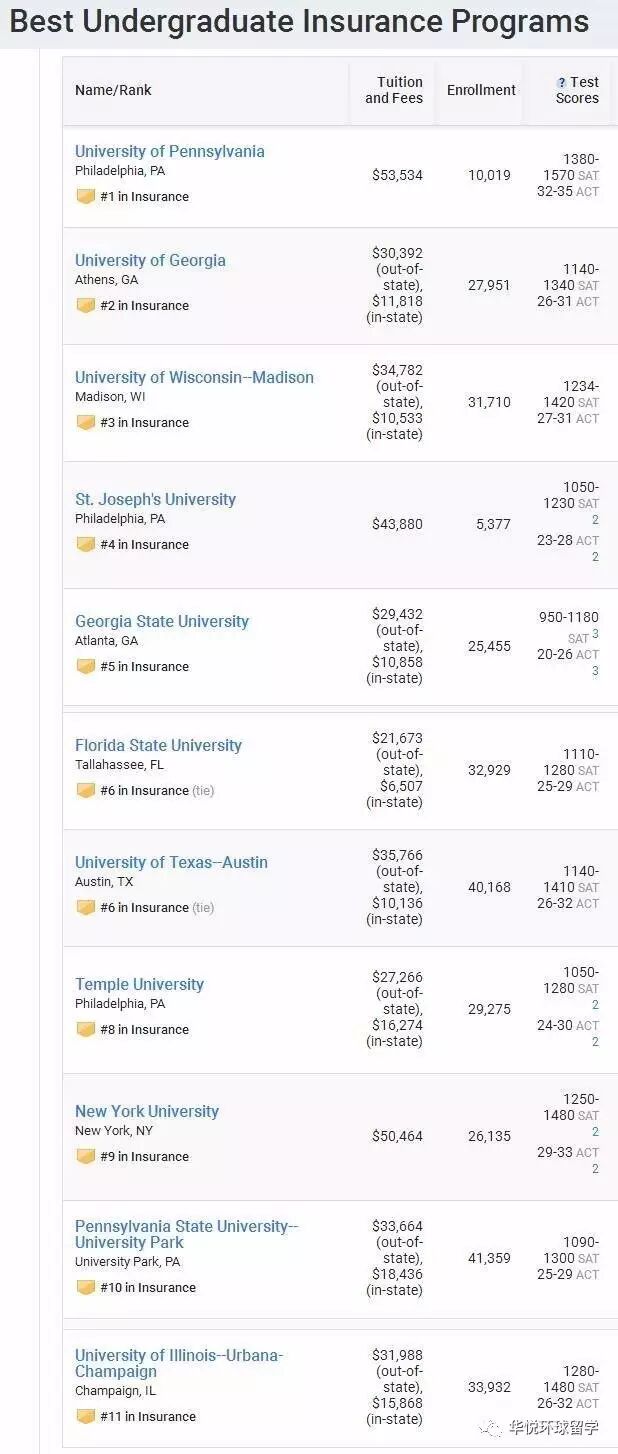618x1454 pixels.
Task: Open the University of Texas--Austin link
Action: 171,863
